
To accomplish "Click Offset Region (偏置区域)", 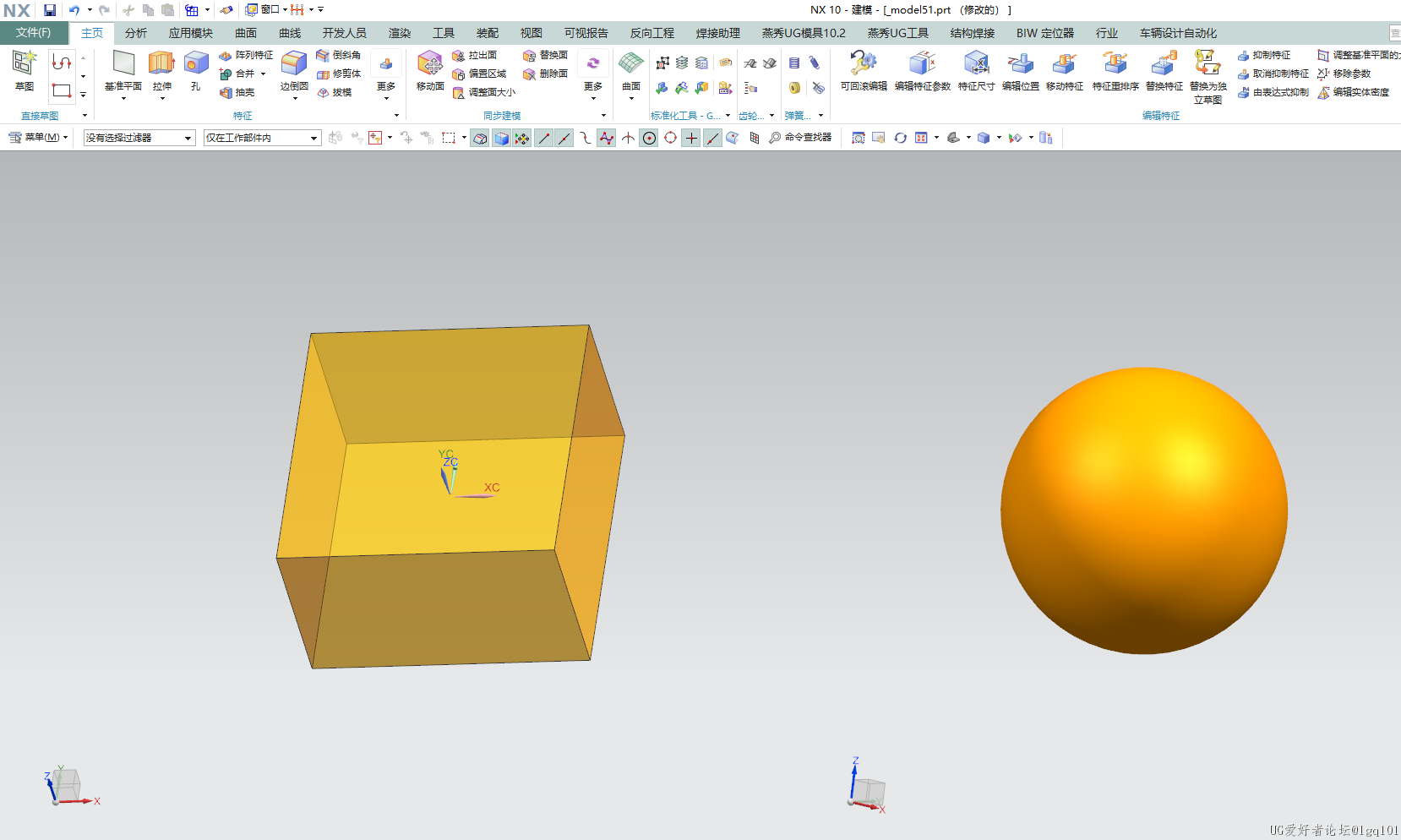I will click(479, 74).
